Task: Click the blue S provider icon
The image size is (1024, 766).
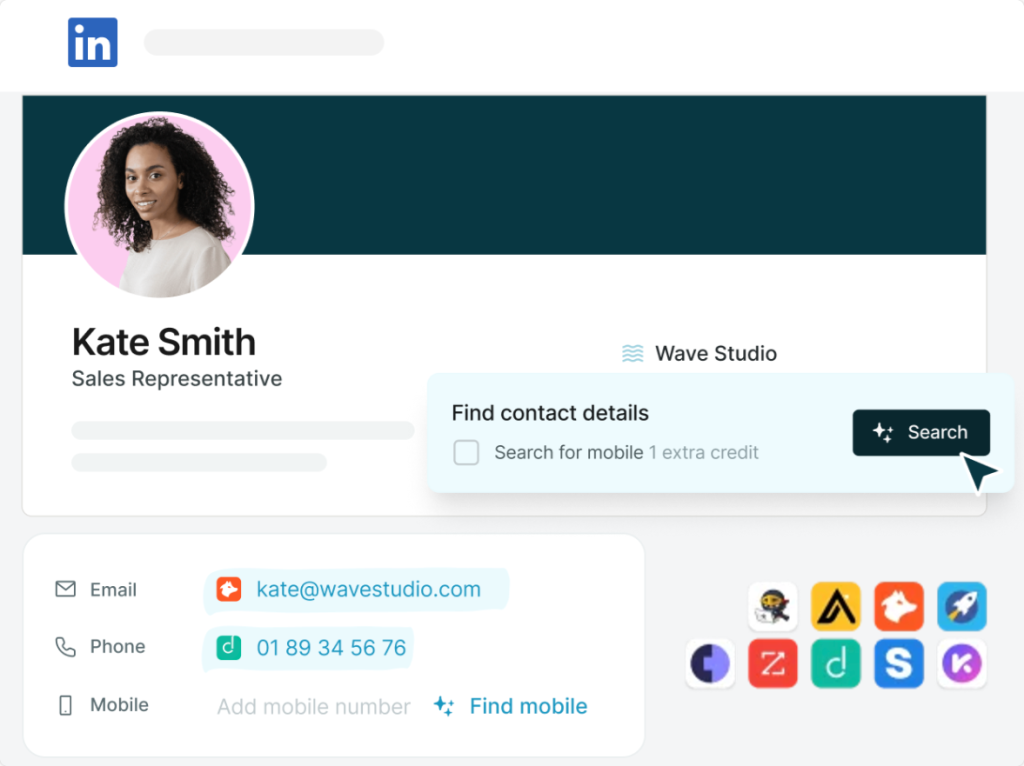Action: (898, 664)
